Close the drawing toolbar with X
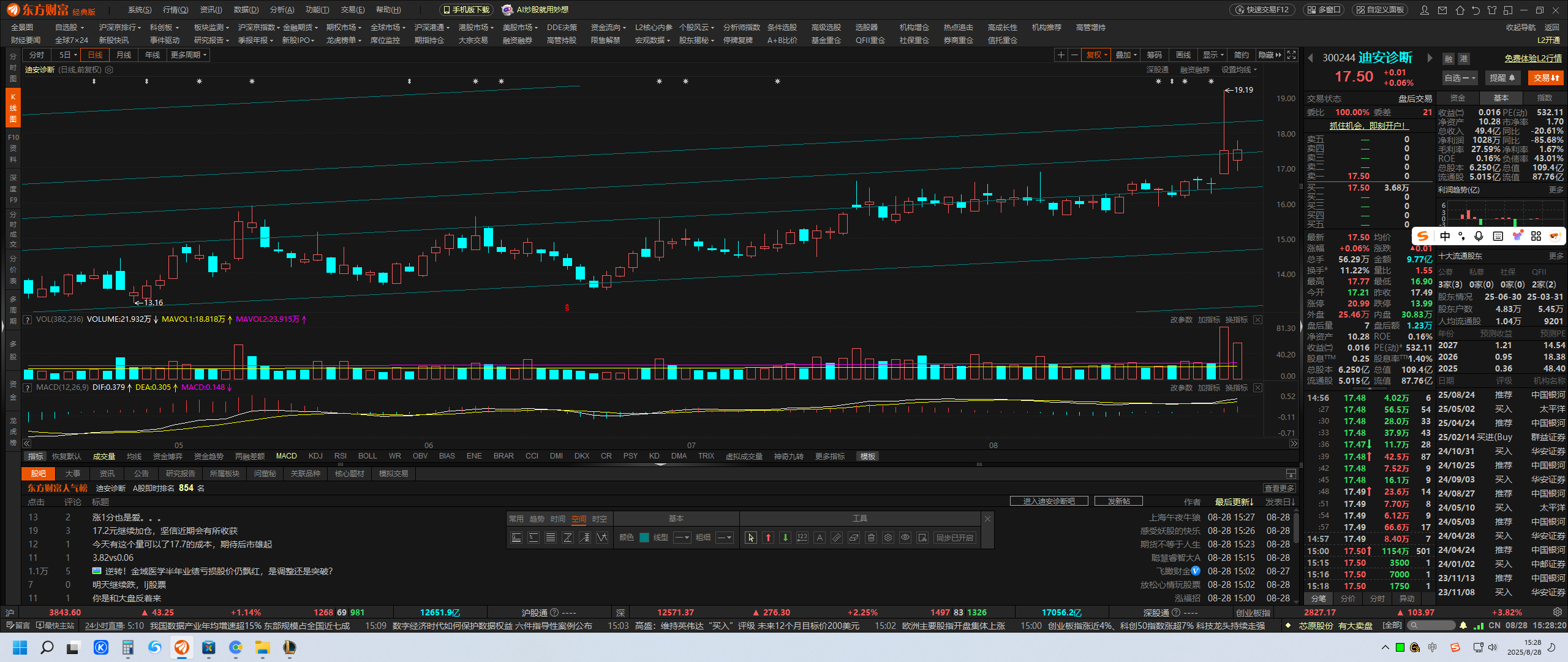This screenshot has width=1568, height=662. point(987,519)
